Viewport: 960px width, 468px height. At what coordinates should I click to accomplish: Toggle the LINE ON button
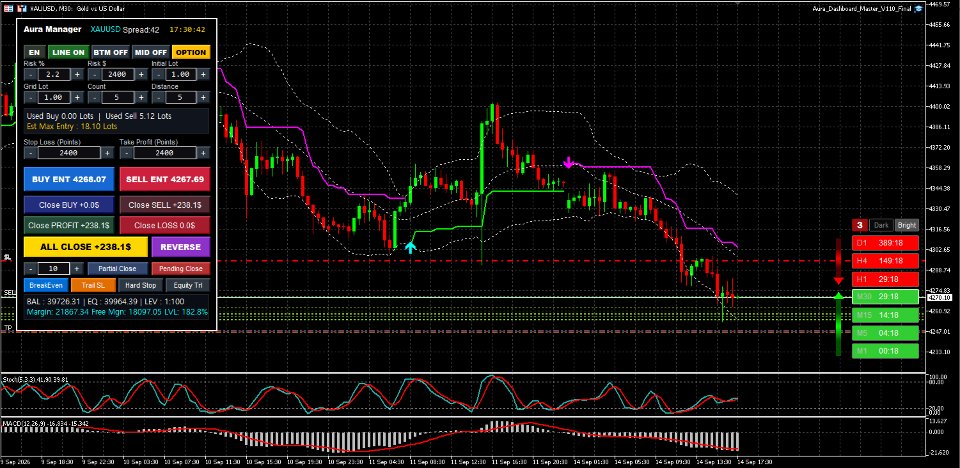69,53
